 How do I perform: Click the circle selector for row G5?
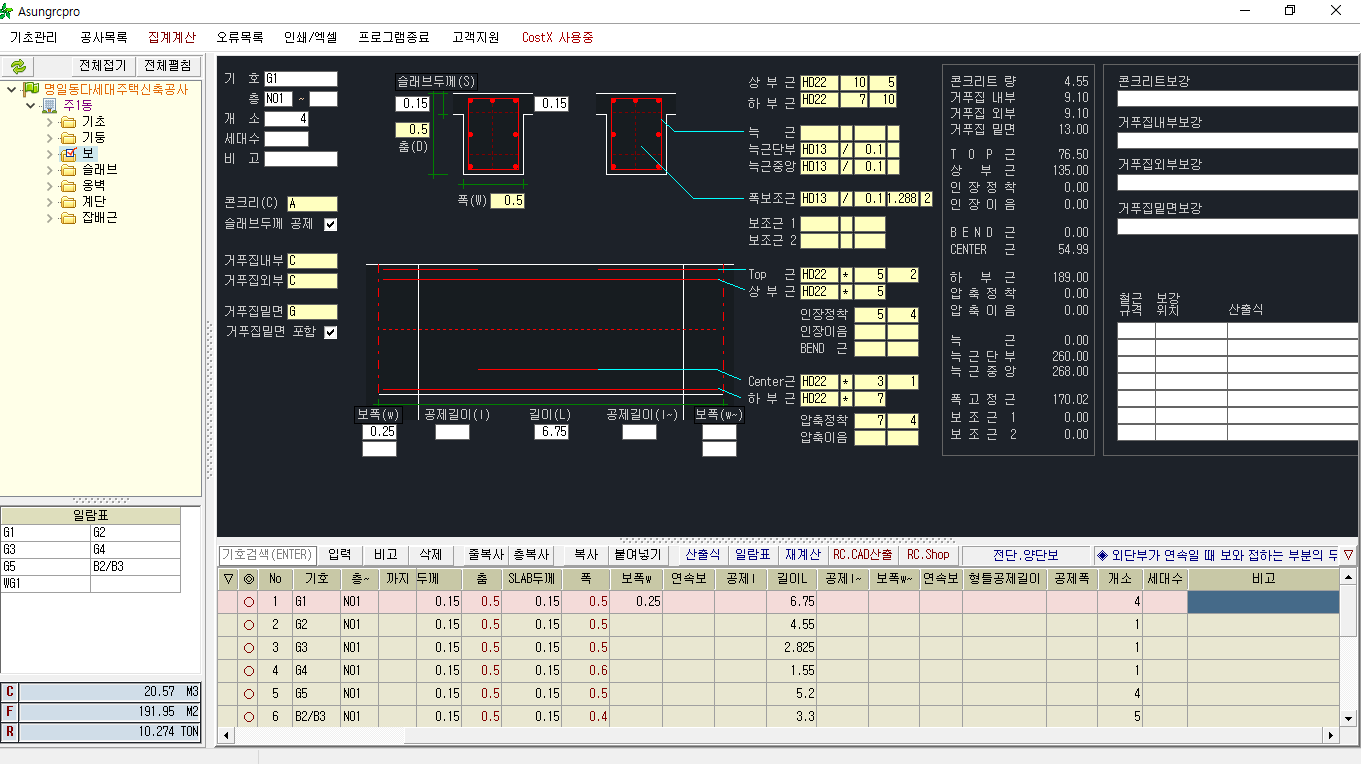click(249, 693)
